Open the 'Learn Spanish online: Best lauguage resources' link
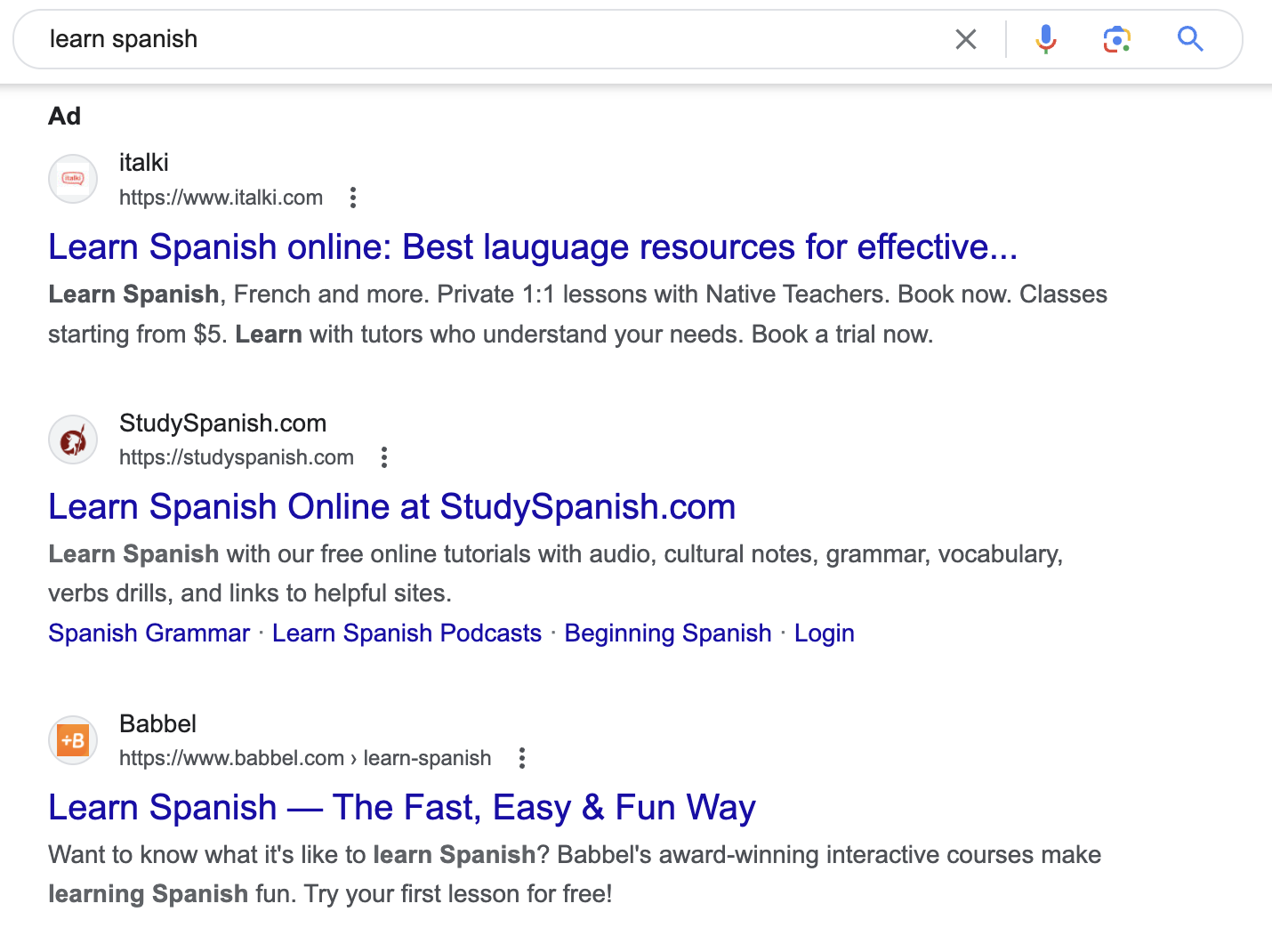Viewport: 1272px width, 952px height. tap(533, 246)
